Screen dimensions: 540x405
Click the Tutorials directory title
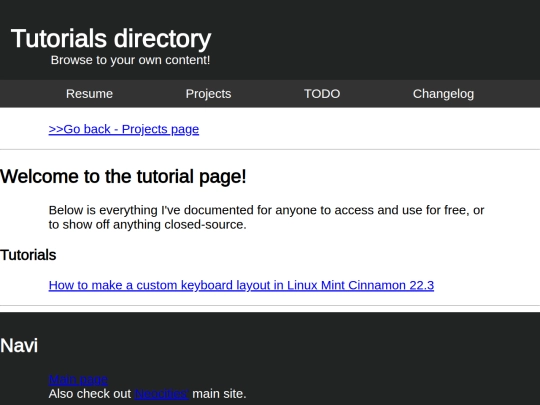point(111,39)
